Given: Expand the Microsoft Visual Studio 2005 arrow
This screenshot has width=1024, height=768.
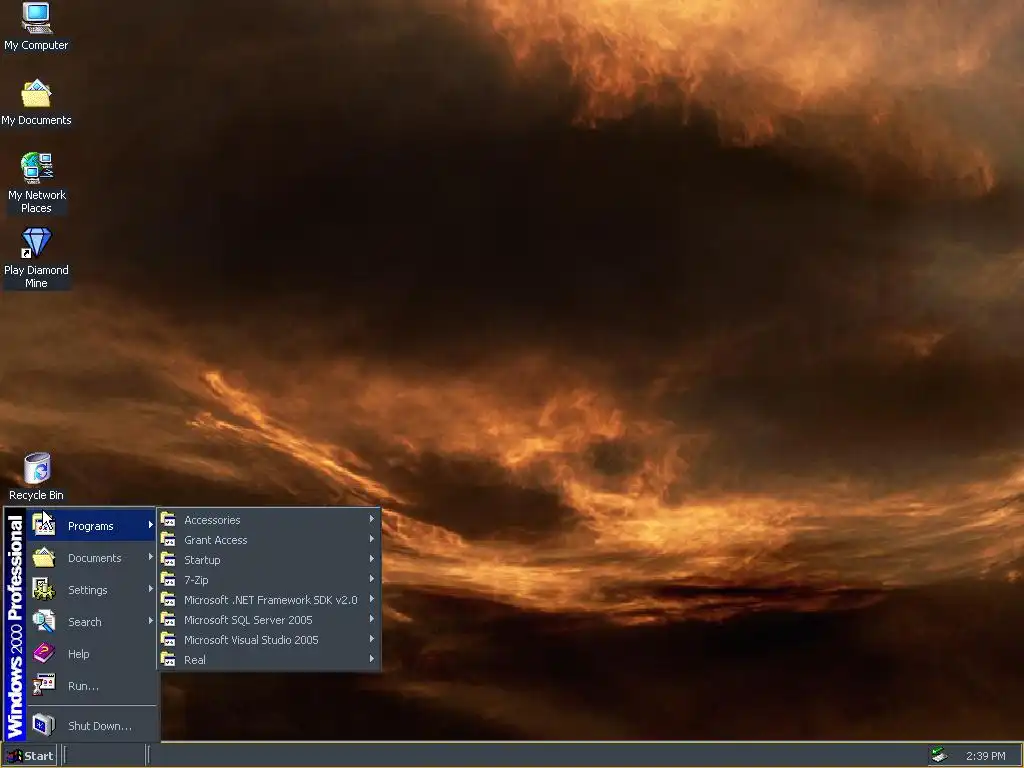Looking at the screenshot, I should [372, 639].
